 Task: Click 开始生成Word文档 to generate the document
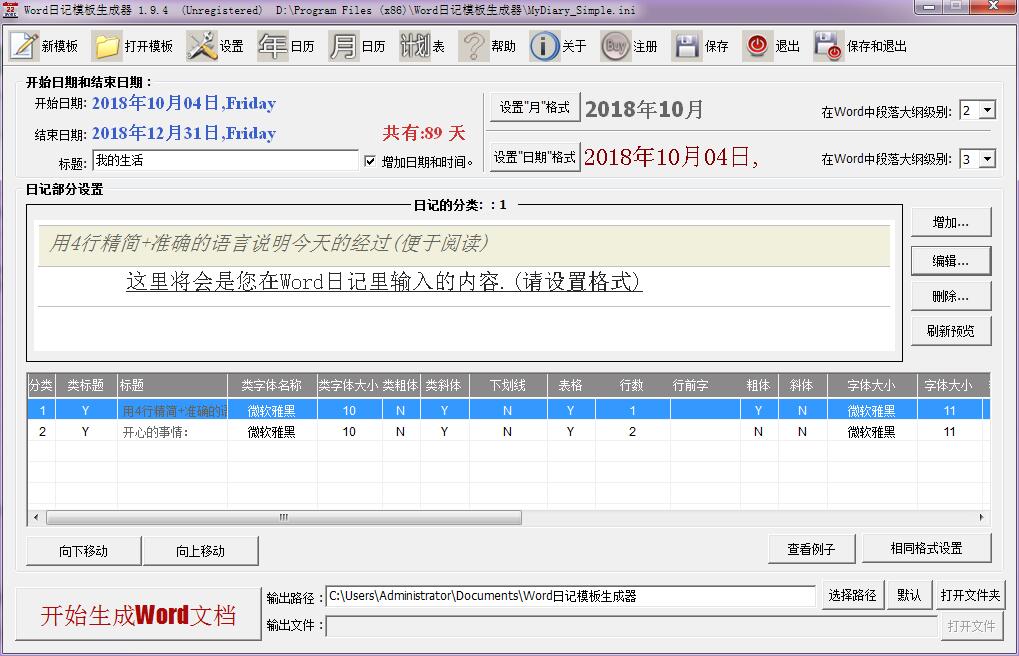click(137, 616)
